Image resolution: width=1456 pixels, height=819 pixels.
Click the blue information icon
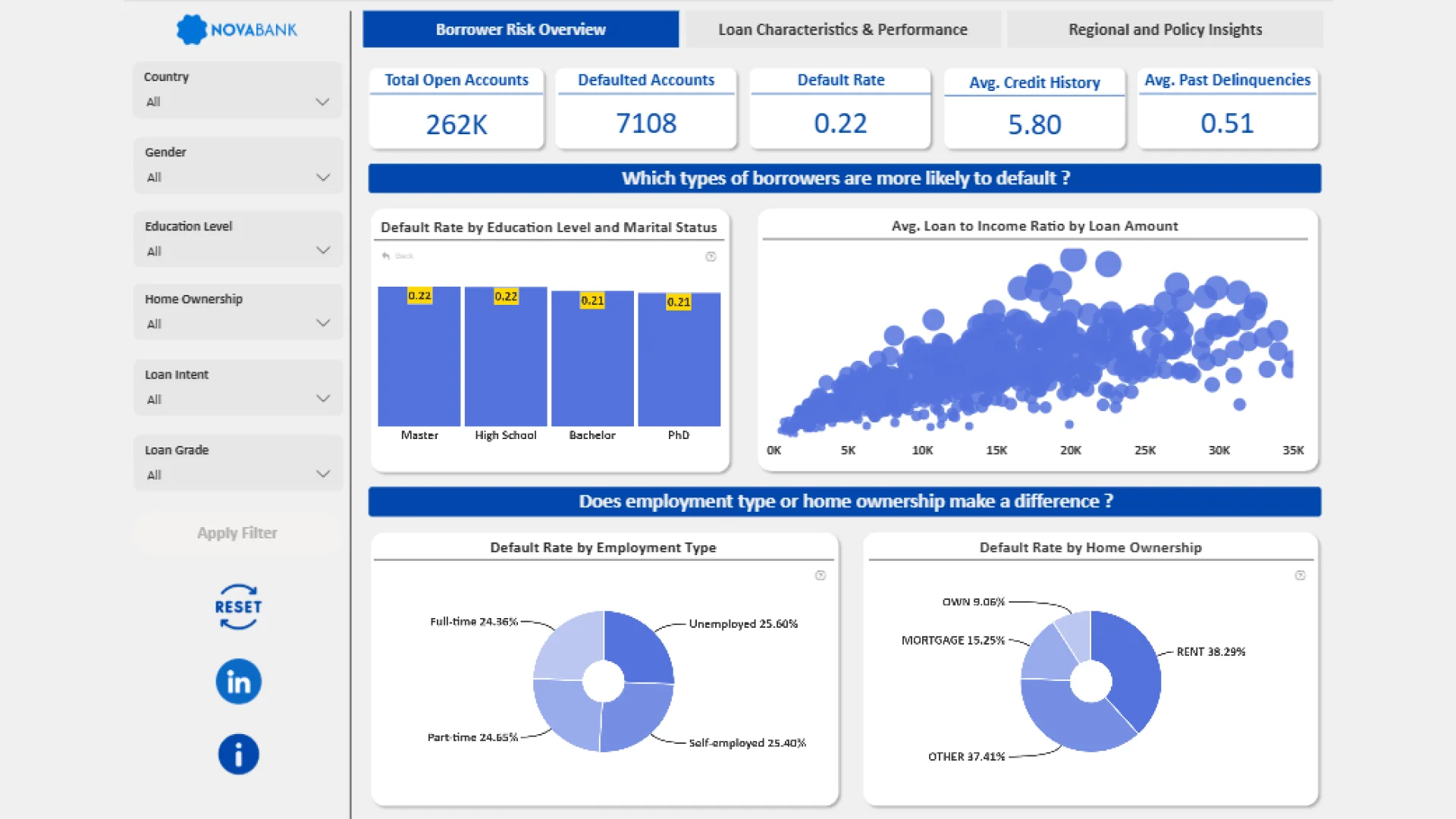point(238,754)
